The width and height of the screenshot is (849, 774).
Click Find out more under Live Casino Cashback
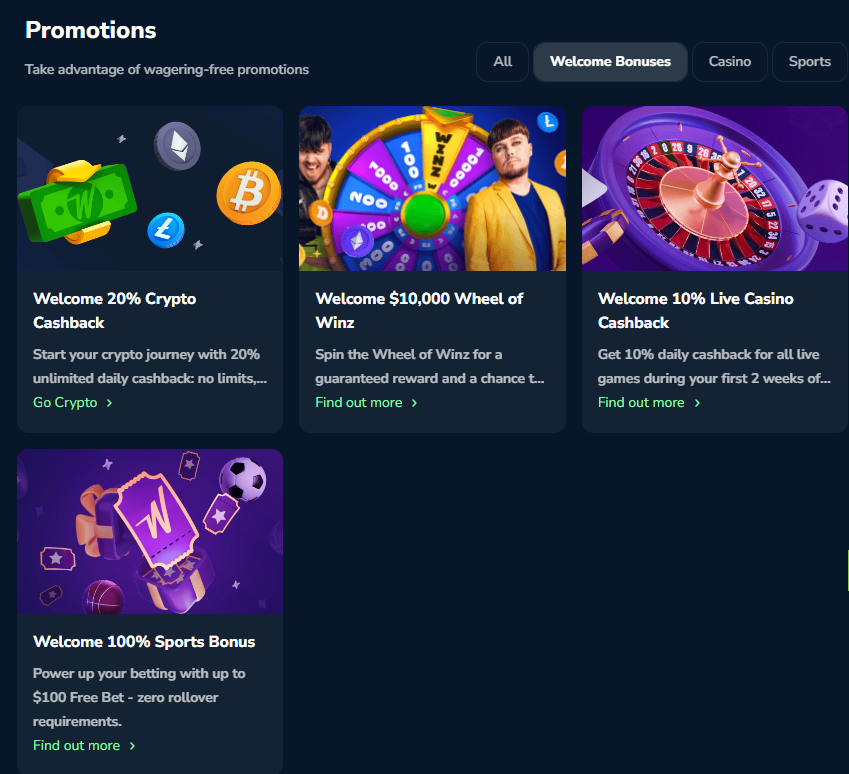(641, 403)
